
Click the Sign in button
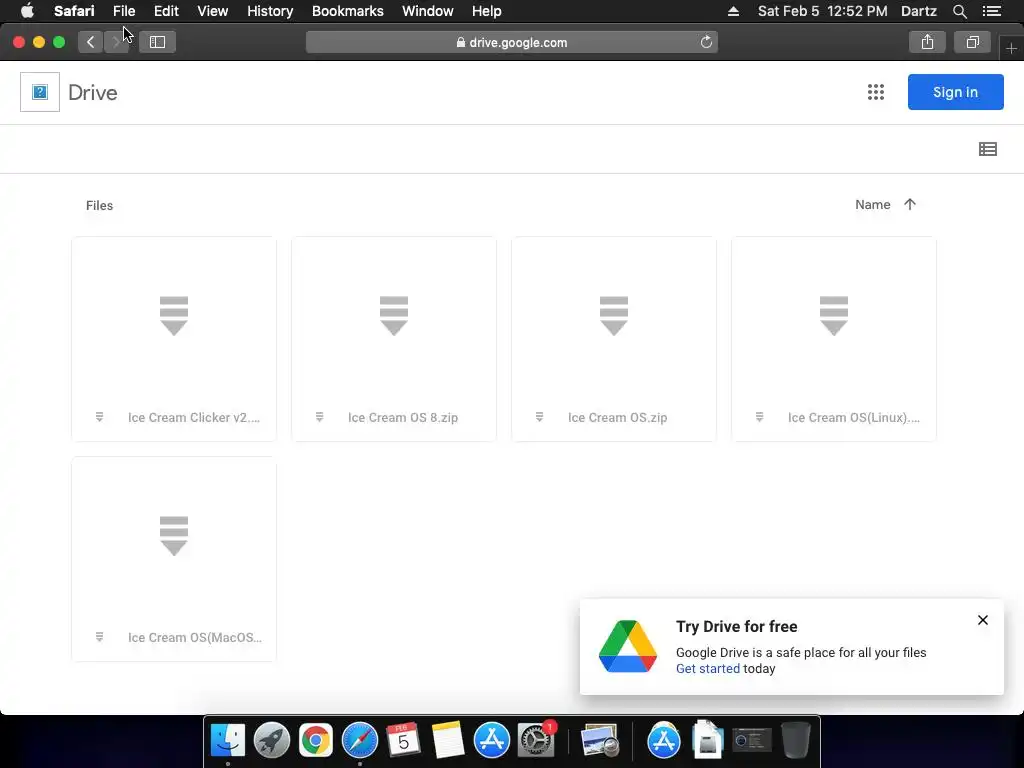[955, 92]
